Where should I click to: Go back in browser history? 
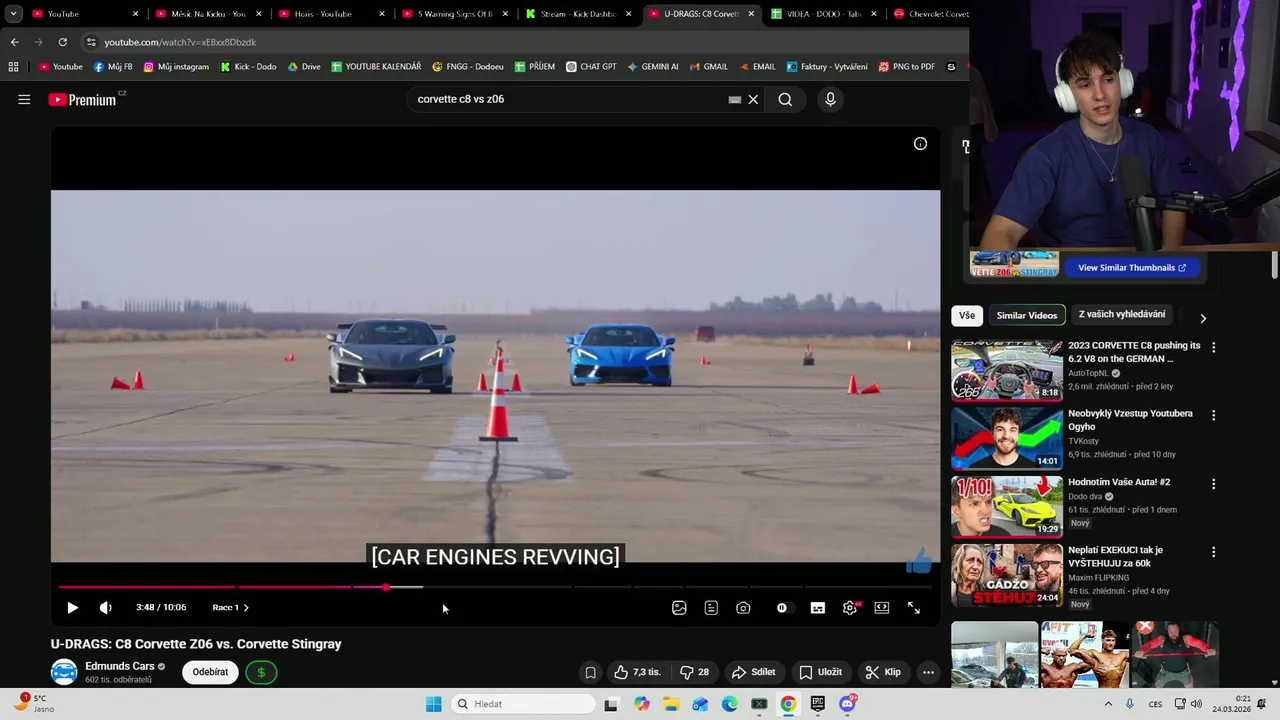pyautogui.click(x=14, y=42)
